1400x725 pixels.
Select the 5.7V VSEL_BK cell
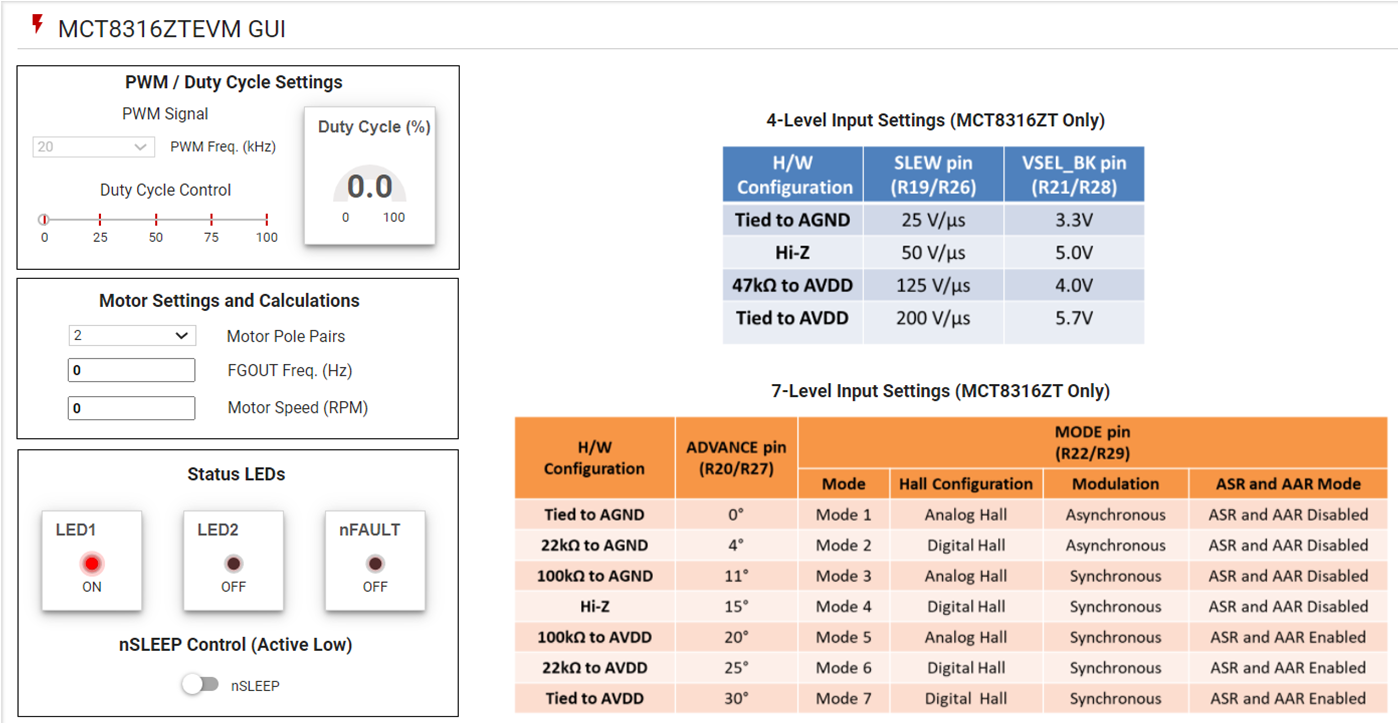[x=1074, y=318]
